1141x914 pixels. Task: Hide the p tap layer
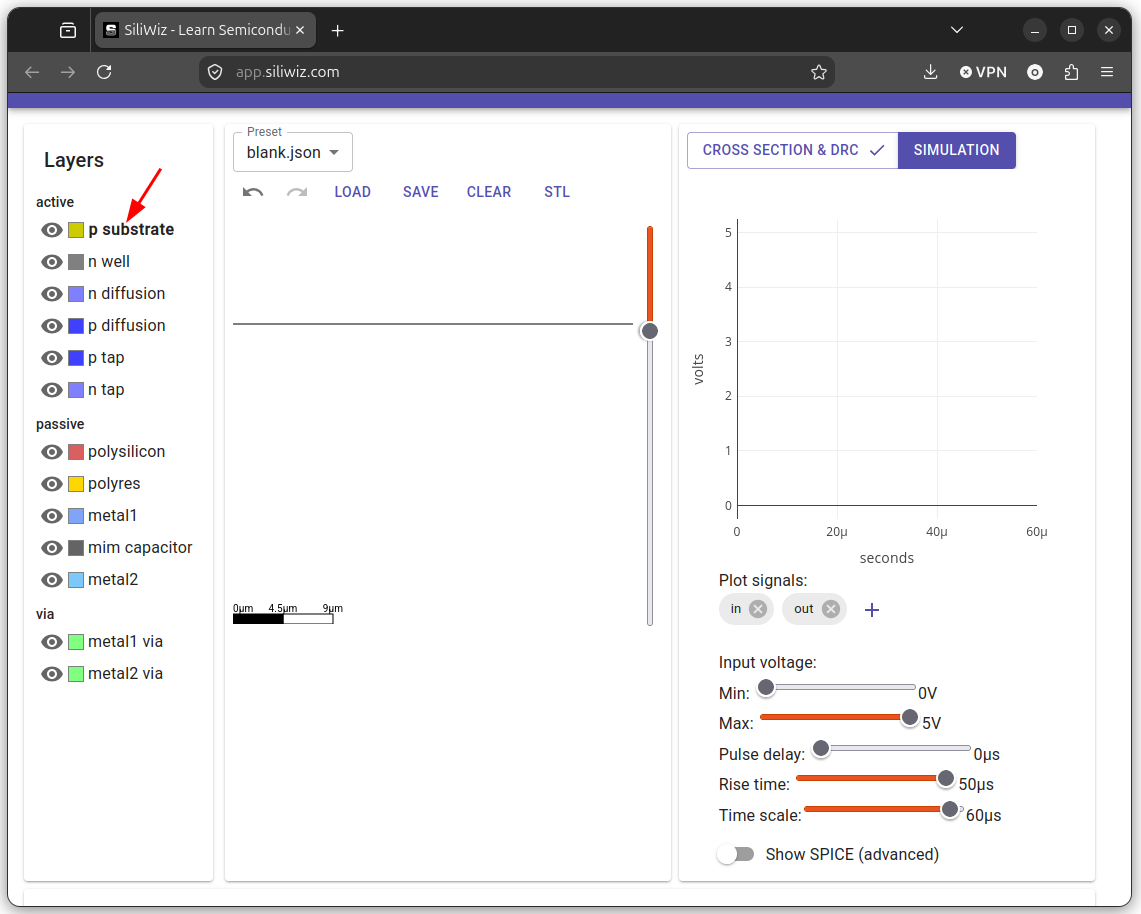pyautogui.click(x=51, y=358)
